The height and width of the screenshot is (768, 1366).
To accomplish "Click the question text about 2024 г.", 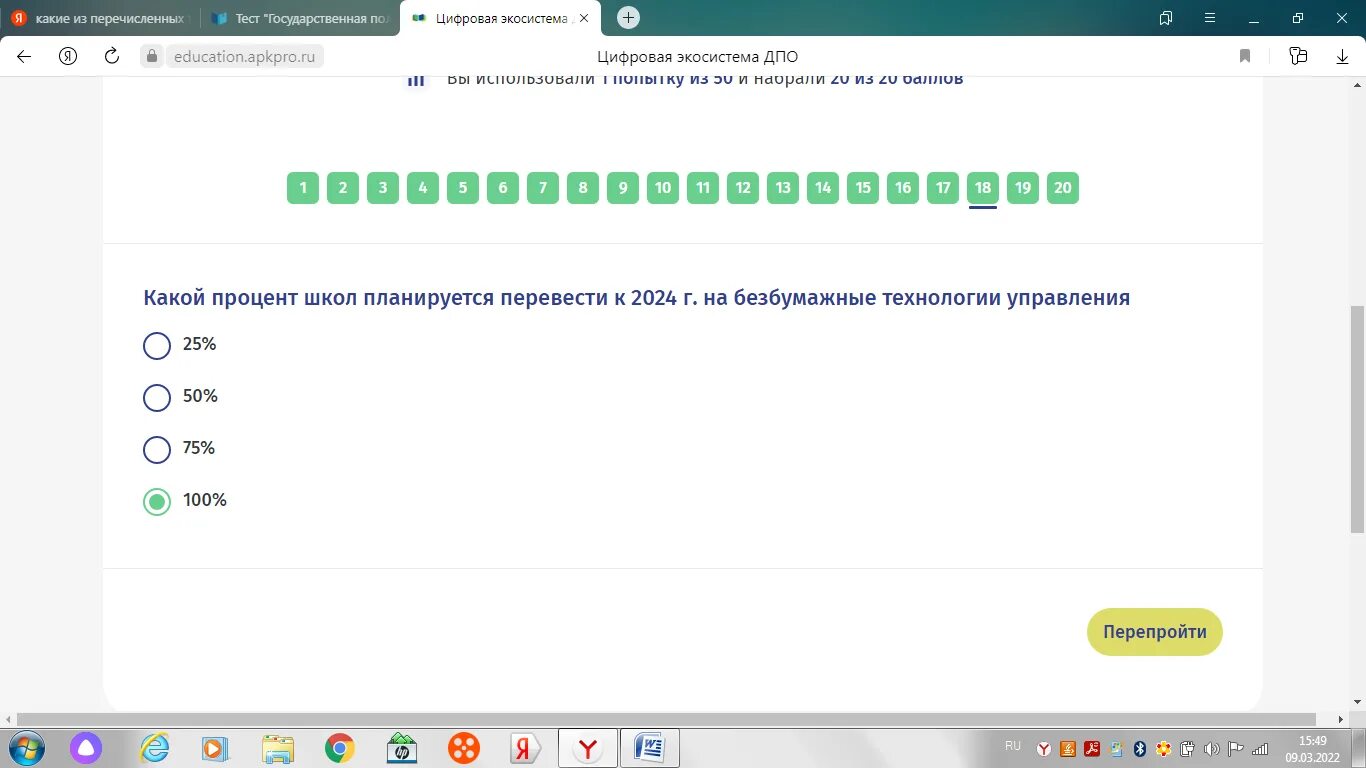I will pos(637,298).
